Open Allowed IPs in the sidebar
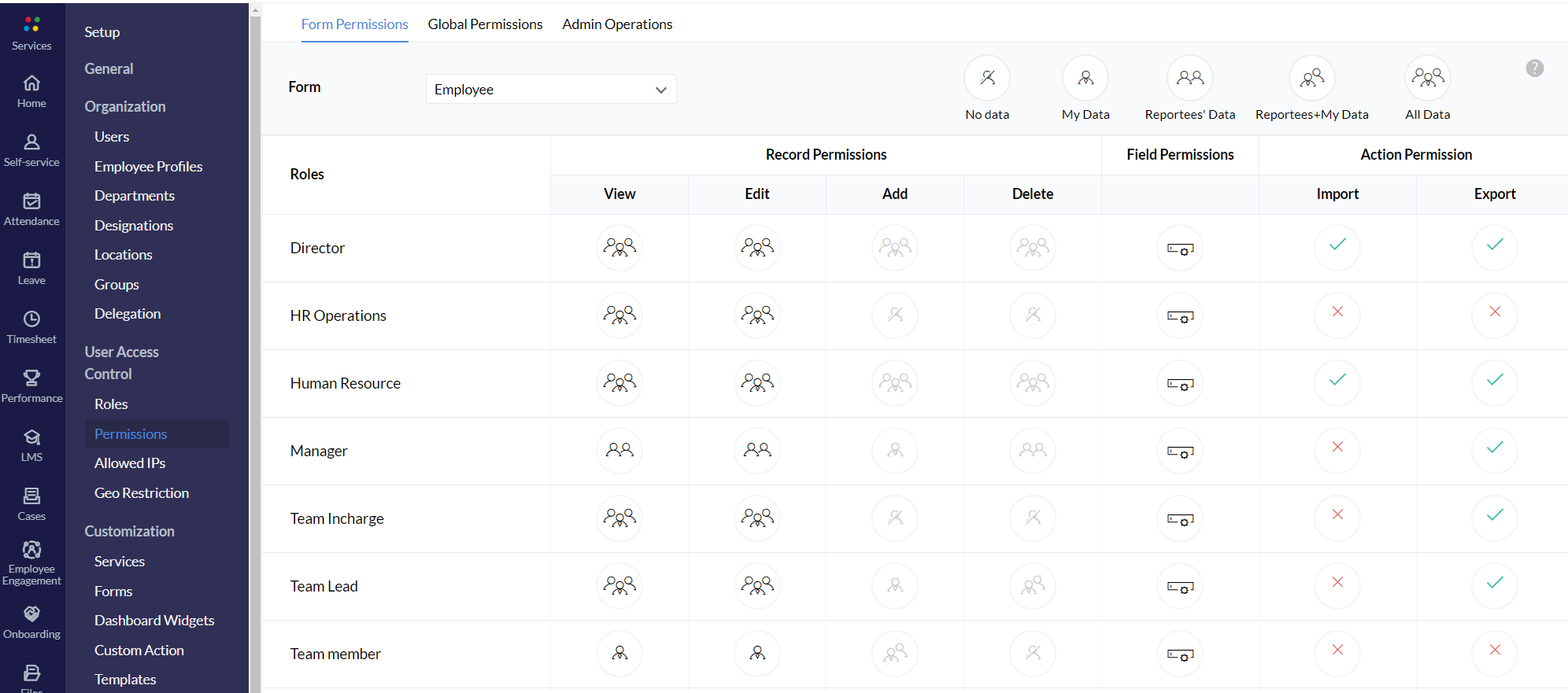The width and height of the screenshot is (1568, 693). pyautogui.click(x=130, y=463)
